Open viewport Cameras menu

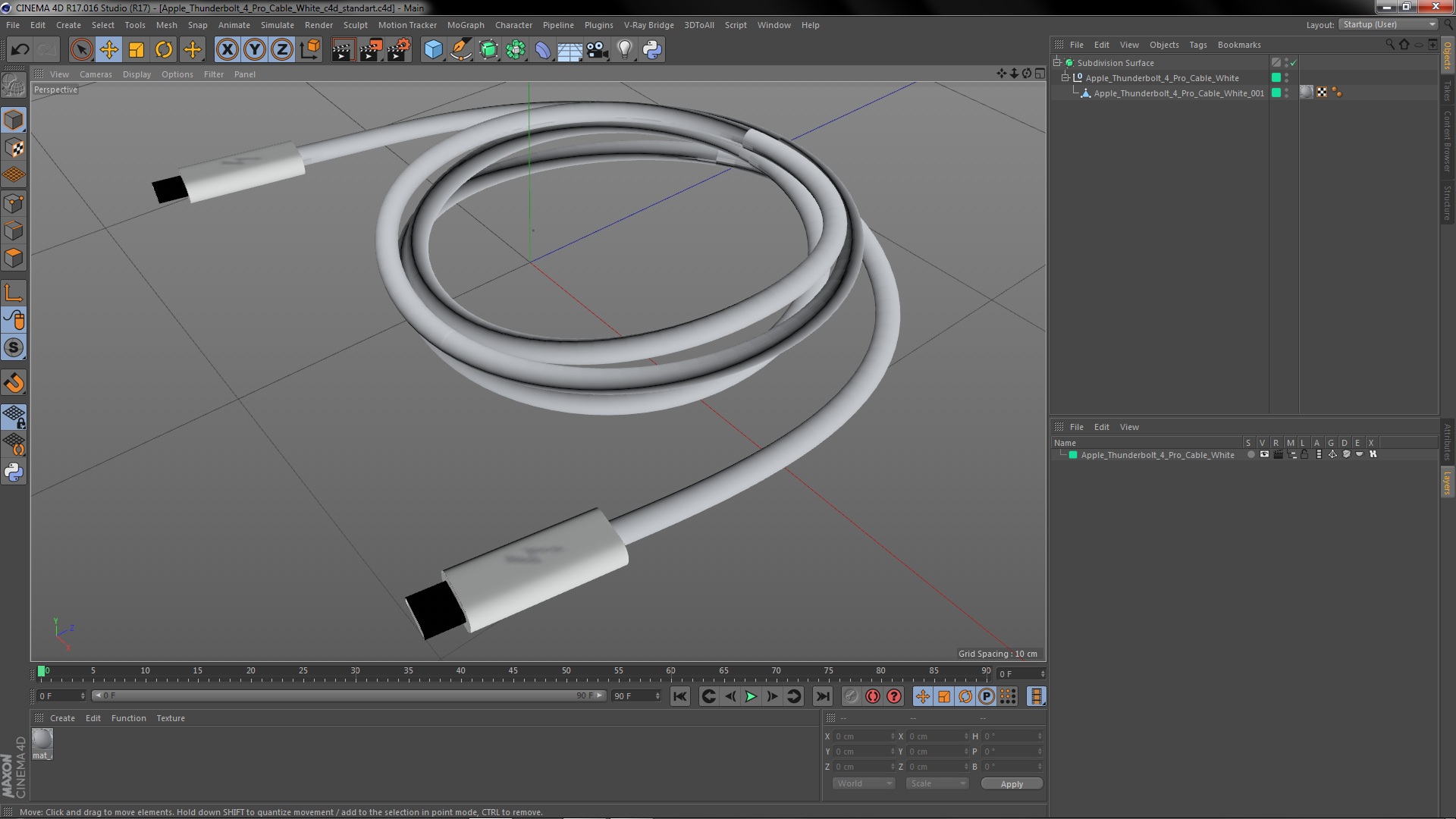tap(96, 74)
